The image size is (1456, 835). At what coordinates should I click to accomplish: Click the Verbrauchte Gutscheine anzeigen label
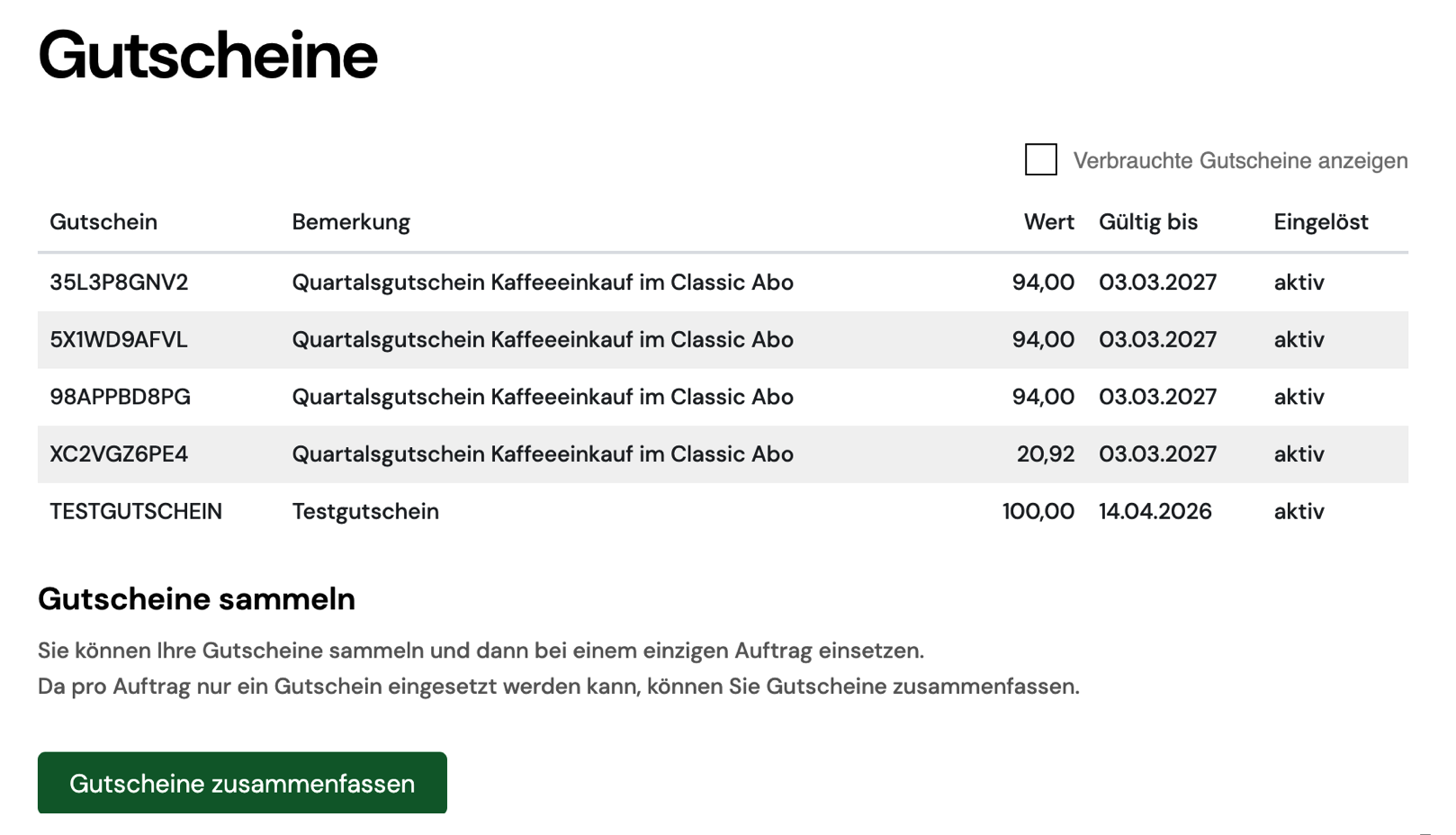point(1240,160)
